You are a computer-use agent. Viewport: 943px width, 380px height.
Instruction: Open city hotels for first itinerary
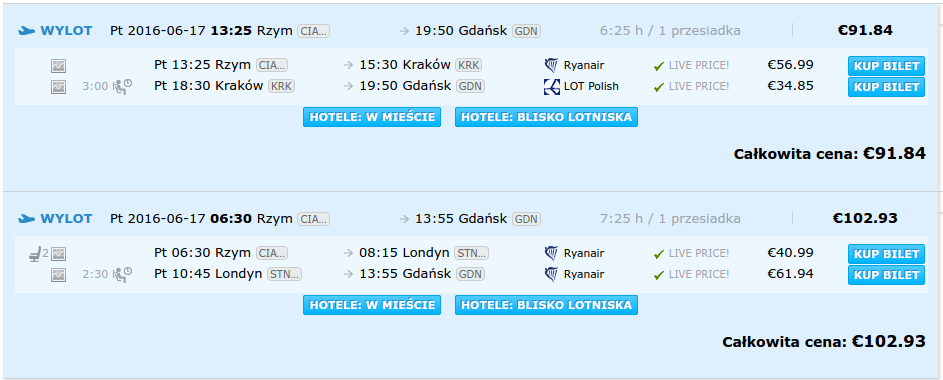(372, 117)
